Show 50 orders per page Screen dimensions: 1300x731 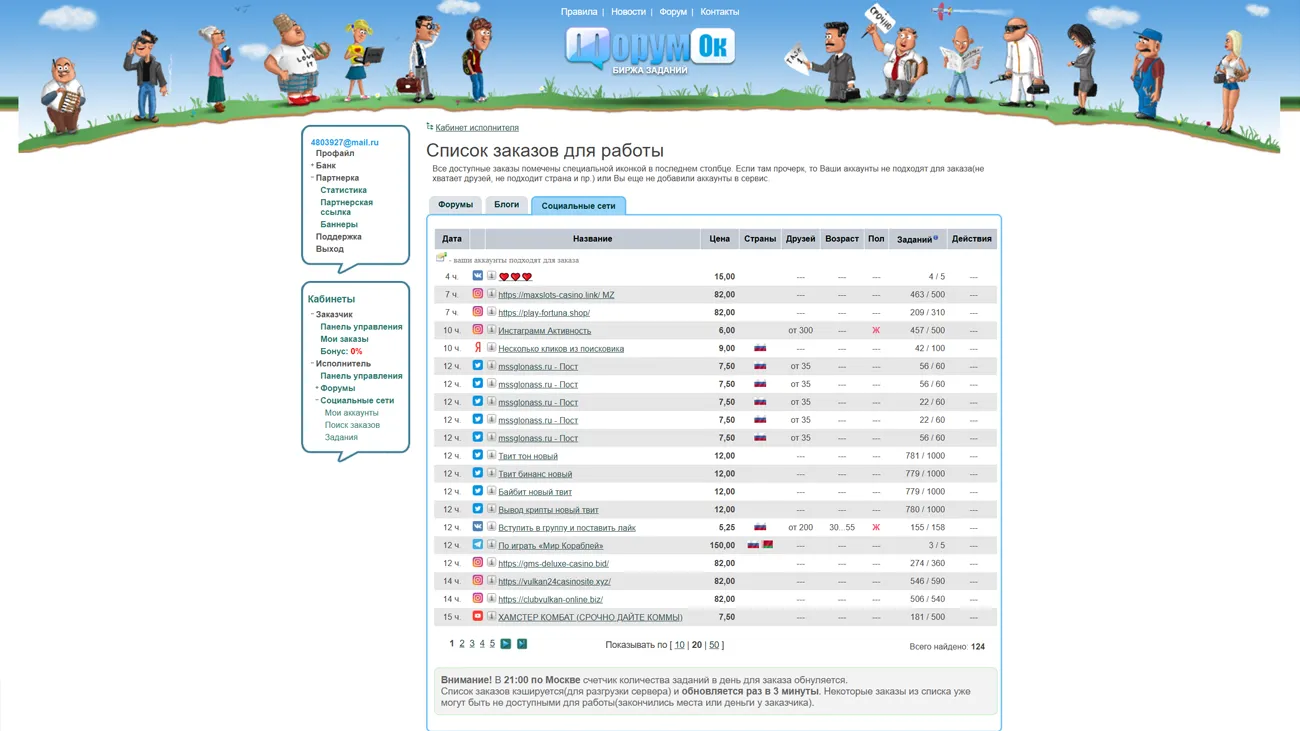(x=713, y=645)
